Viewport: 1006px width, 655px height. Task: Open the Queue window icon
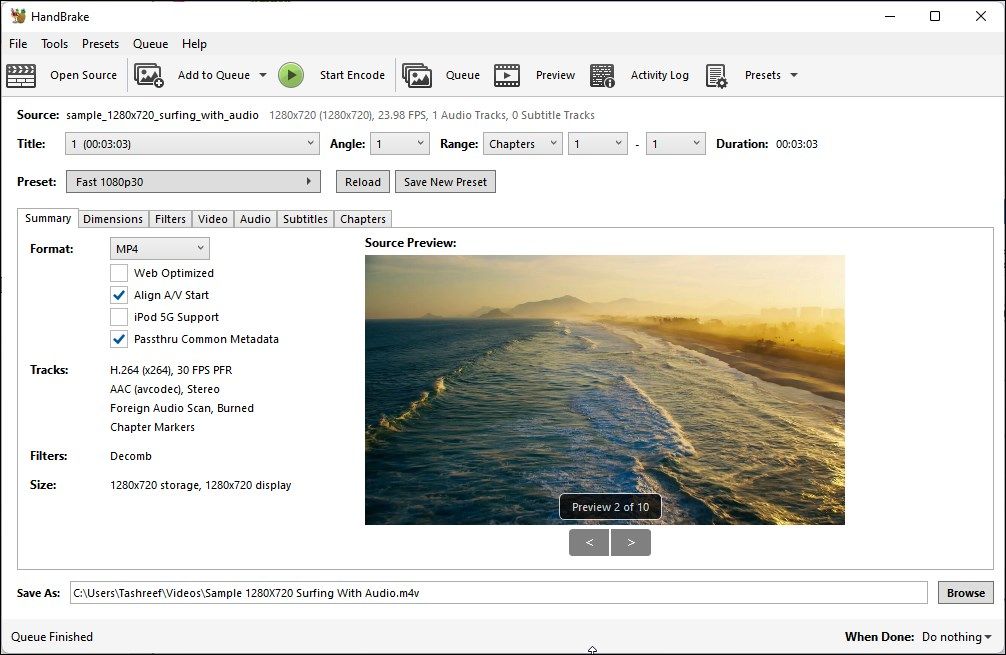[417, 75]
